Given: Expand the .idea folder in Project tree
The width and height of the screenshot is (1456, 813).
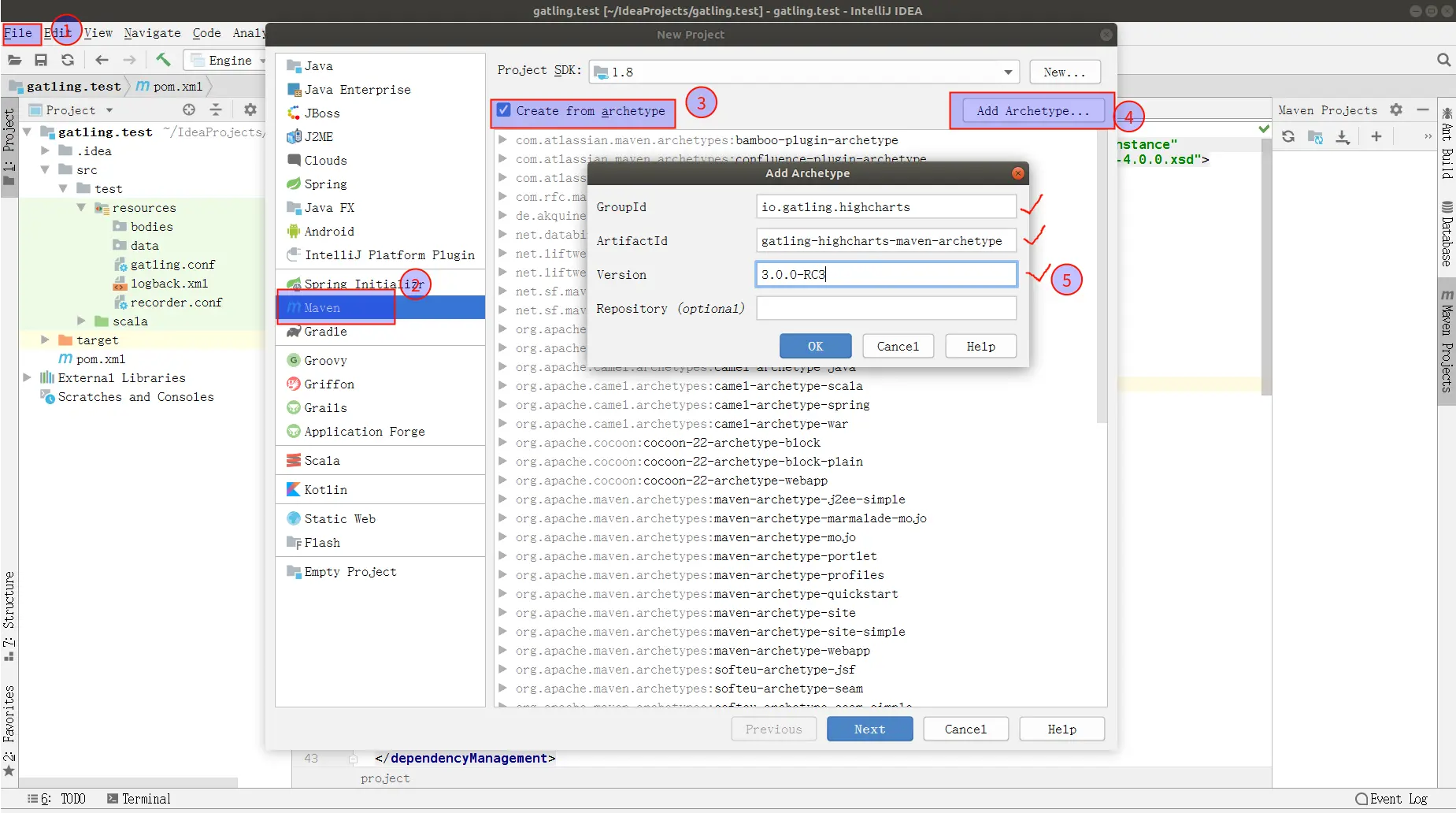Looking at the screenshot, I should click(45, 150).
